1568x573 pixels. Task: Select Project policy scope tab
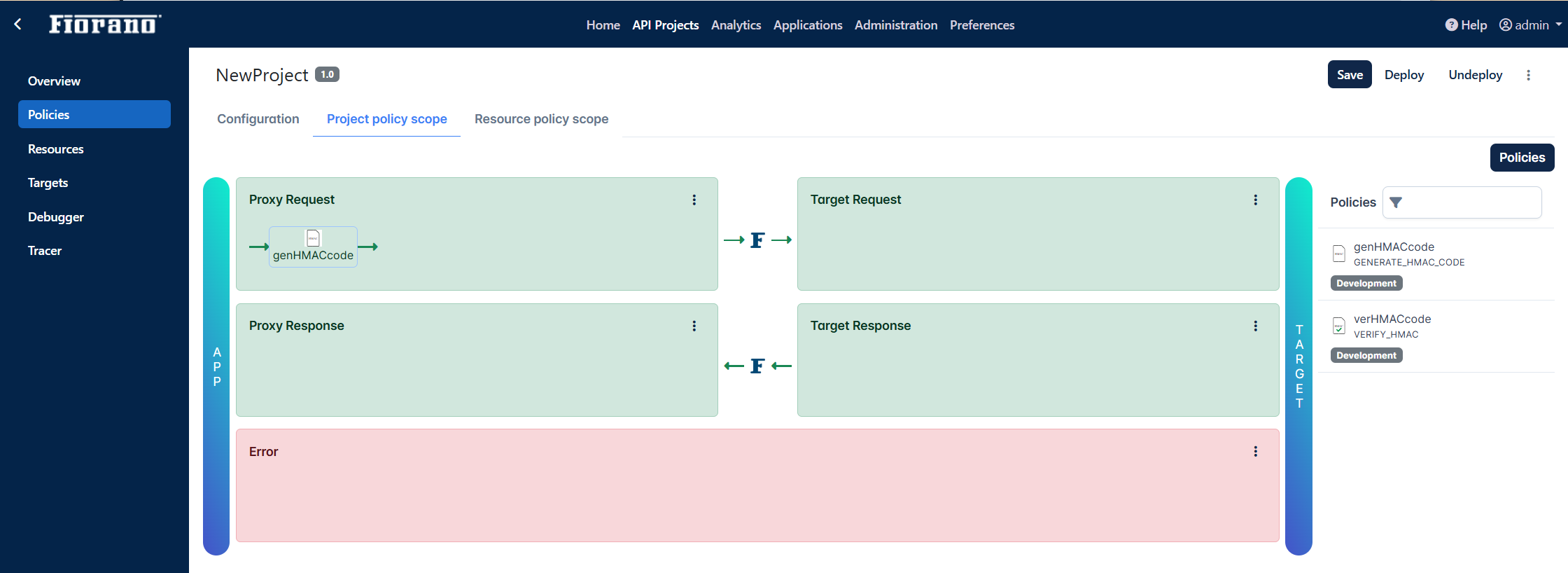tap(387, 119)
